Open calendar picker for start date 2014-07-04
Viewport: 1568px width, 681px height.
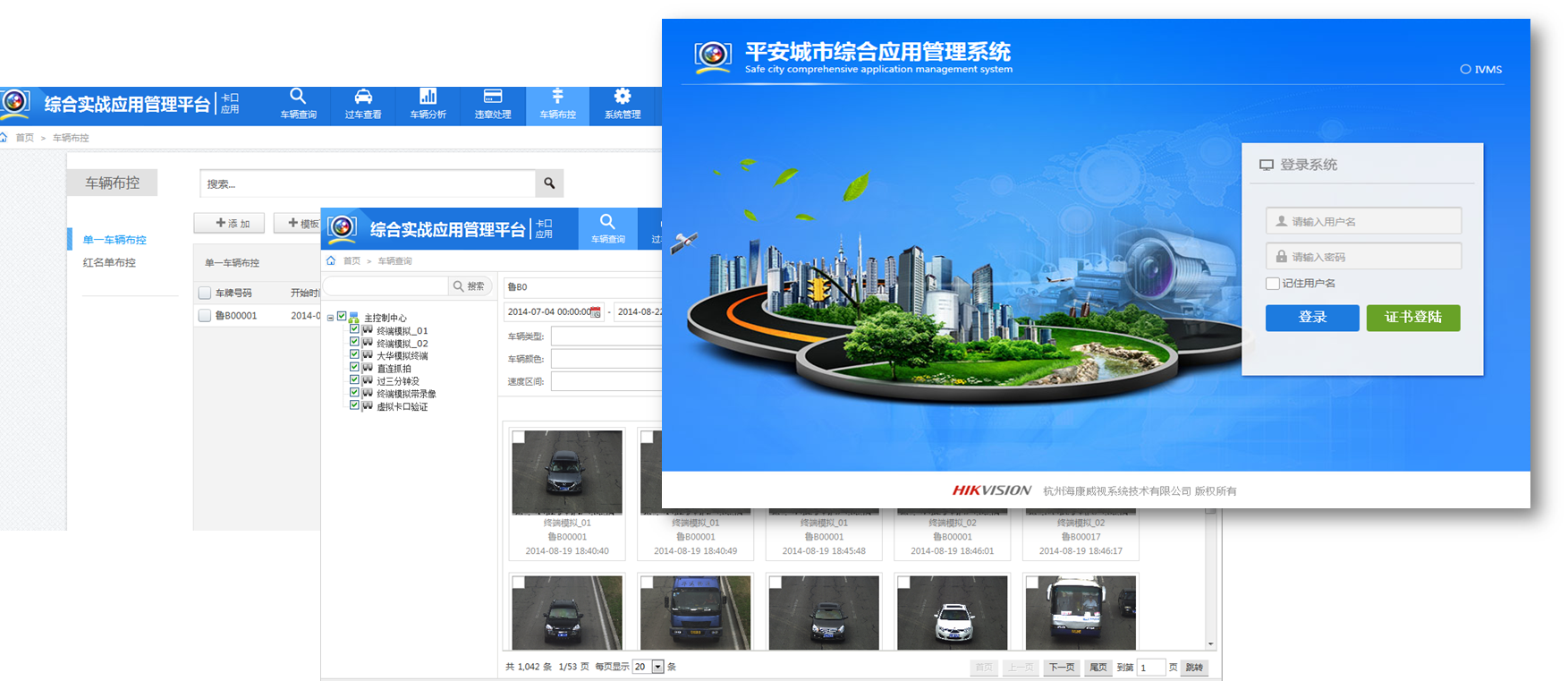[596, 312]
